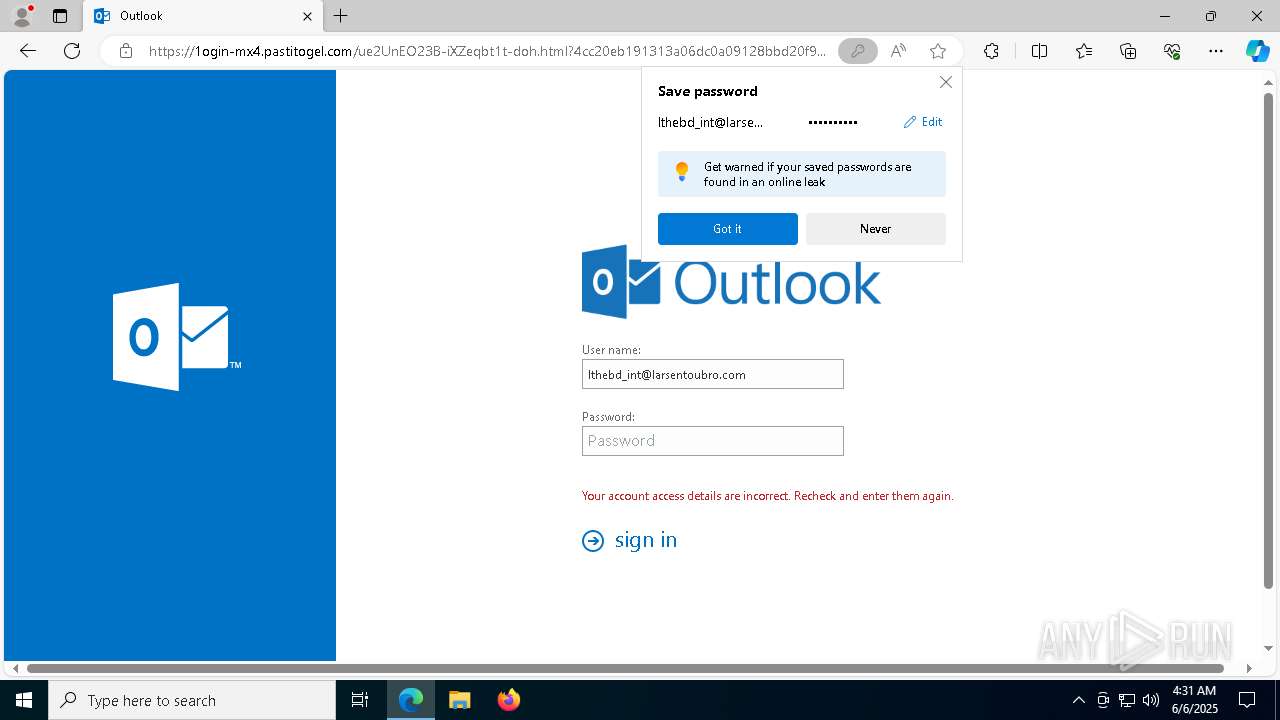1280x720 pixels.
Task: Select the Outlook browser tab
Action: point(203,16)
